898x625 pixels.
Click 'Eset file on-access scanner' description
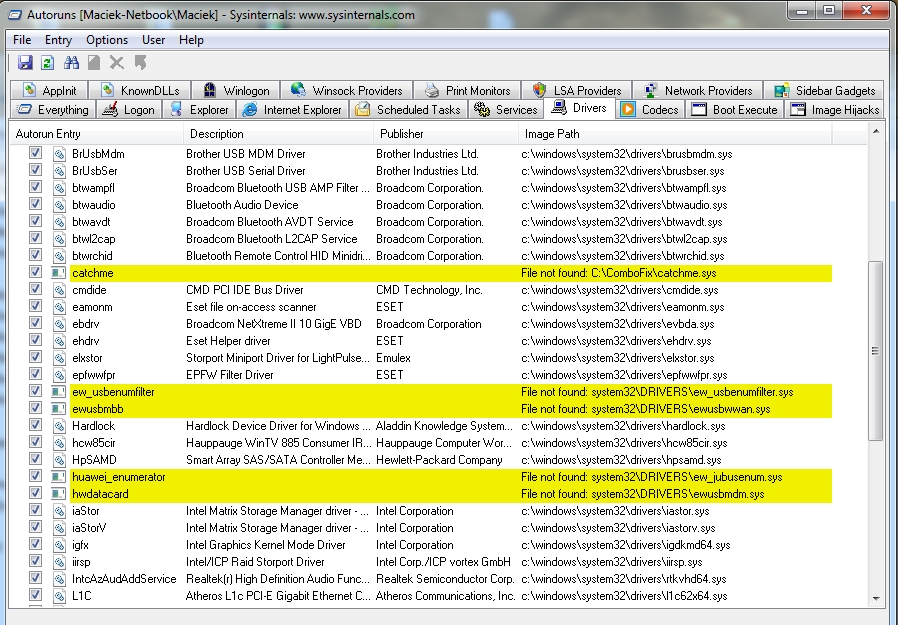[251, 307]
